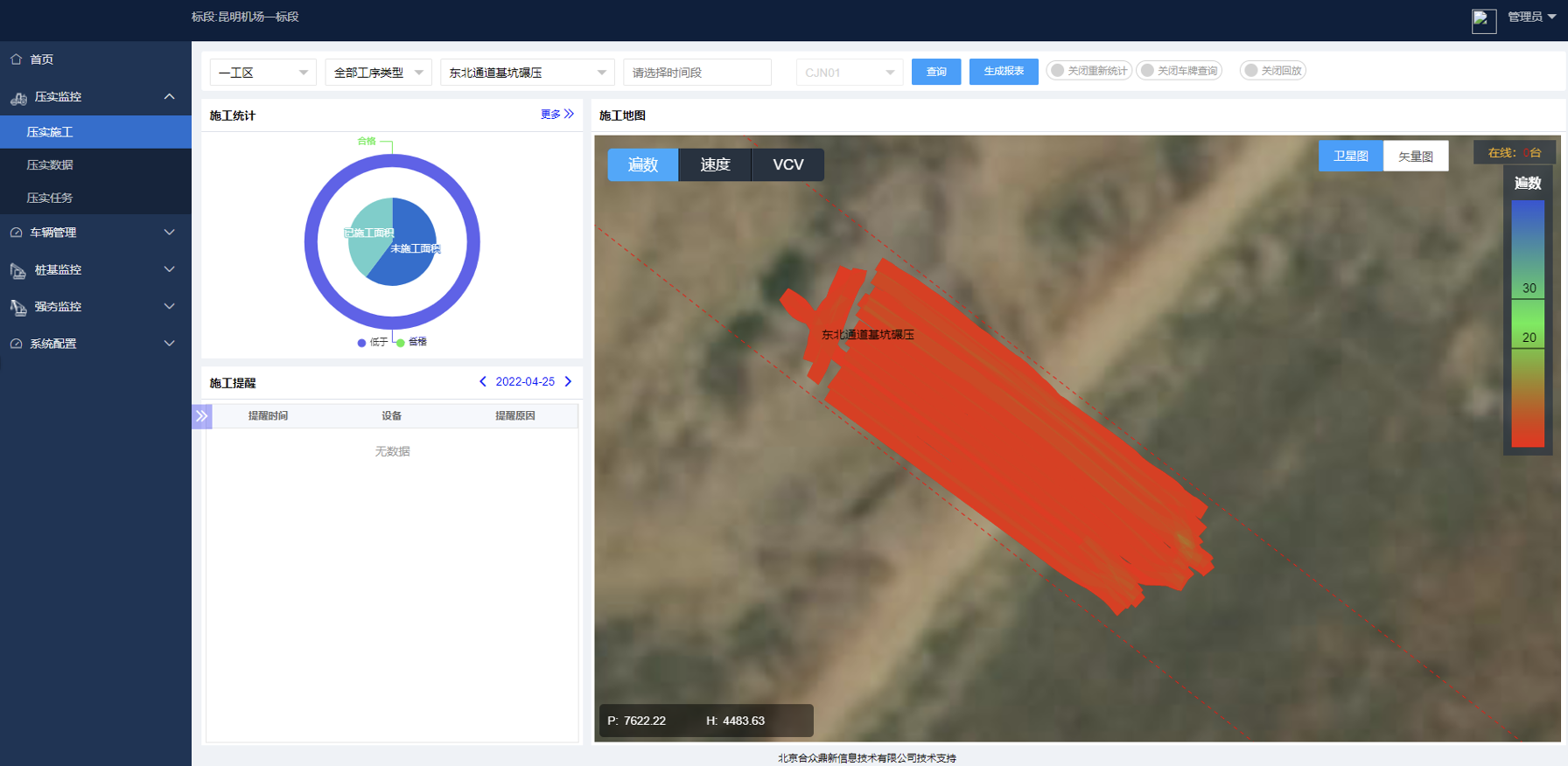Click the home icon beside 首页
The image size is (1568, 766).
coord(17,59)
